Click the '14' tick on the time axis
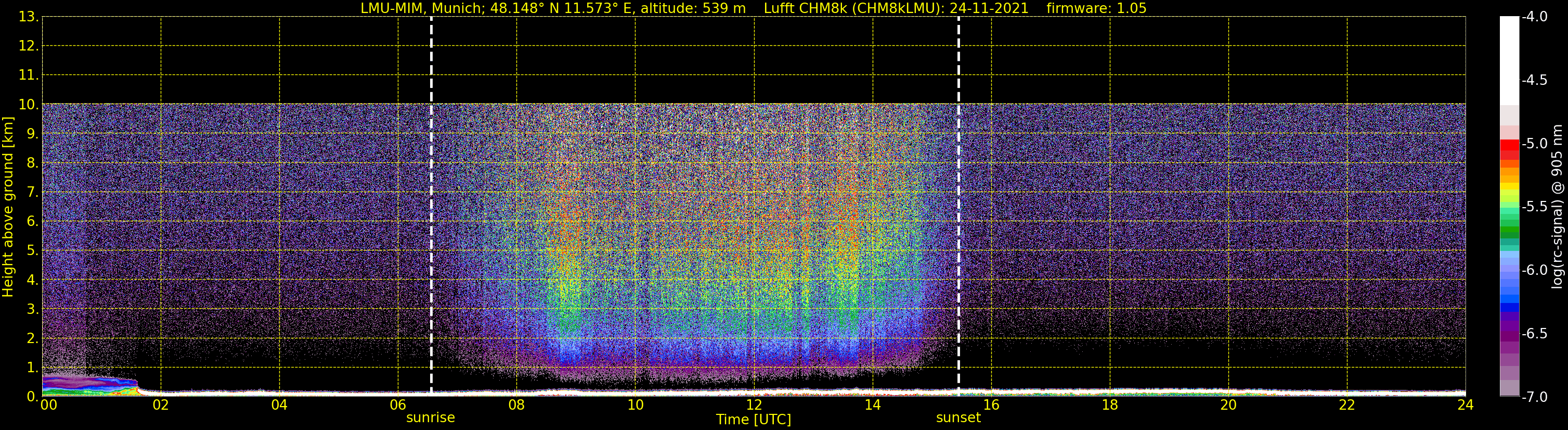 coord(873,405)
